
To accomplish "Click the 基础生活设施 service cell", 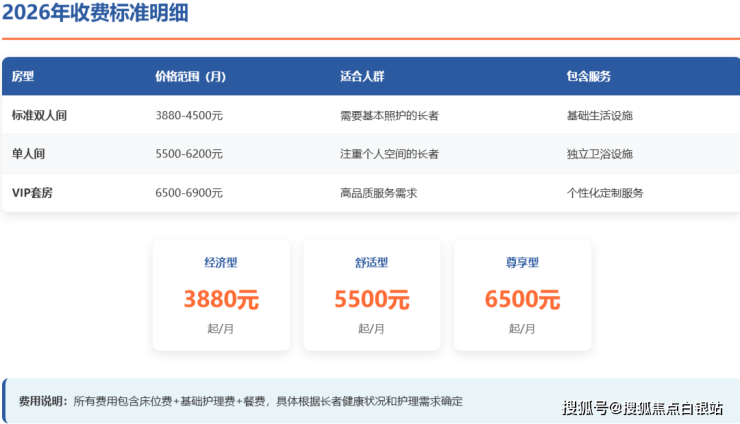I will coord(599,115).
